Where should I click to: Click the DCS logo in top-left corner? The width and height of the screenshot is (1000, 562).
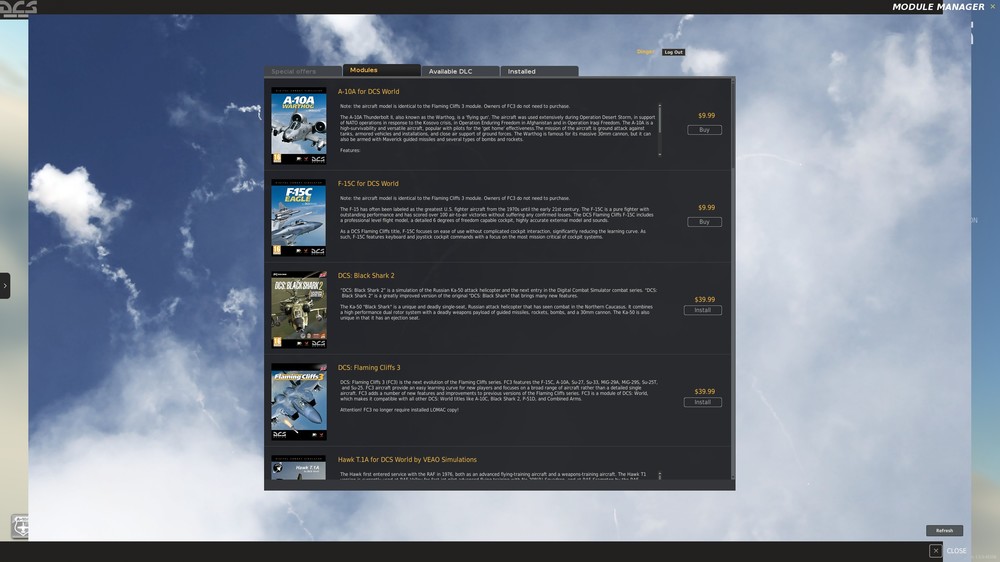18,8
